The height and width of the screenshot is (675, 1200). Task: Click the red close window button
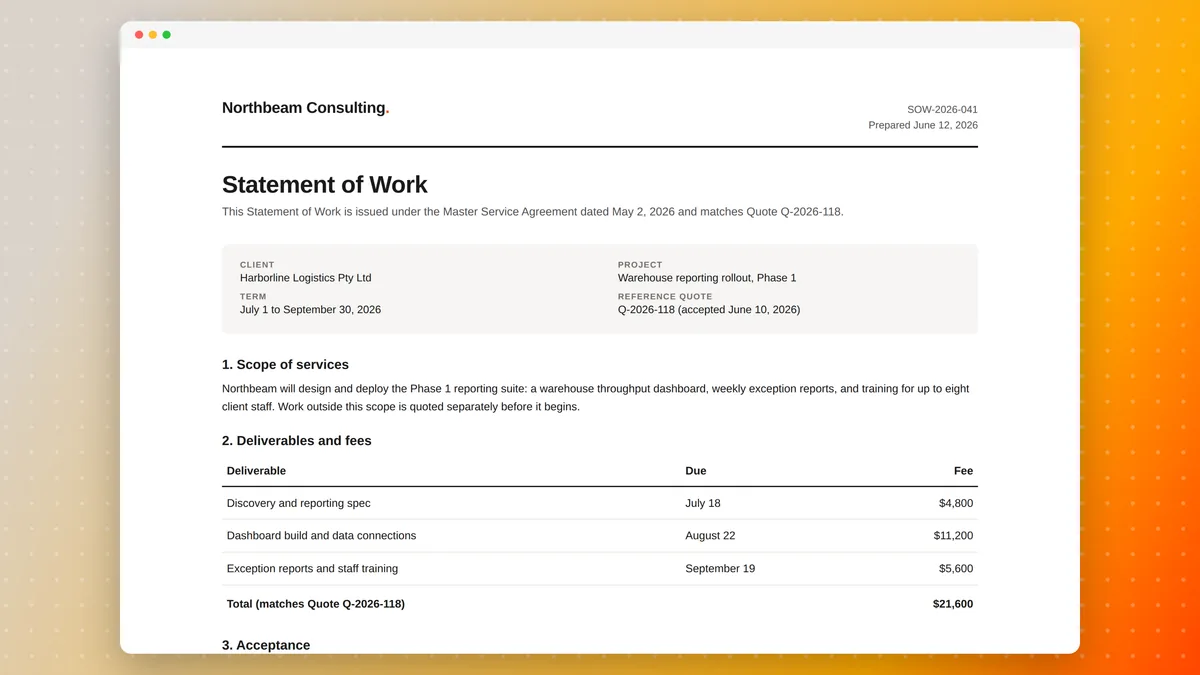[139, 35]
